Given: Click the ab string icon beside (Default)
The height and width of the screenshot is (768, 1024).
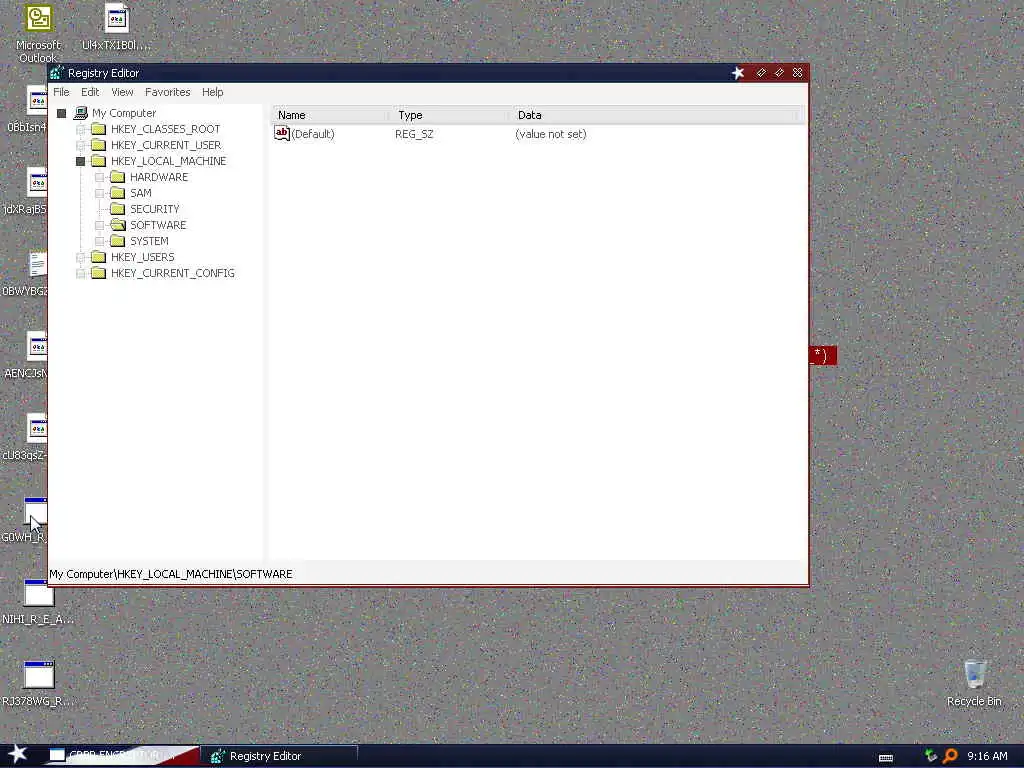Looking at the screenshot, I should (281, 133).
